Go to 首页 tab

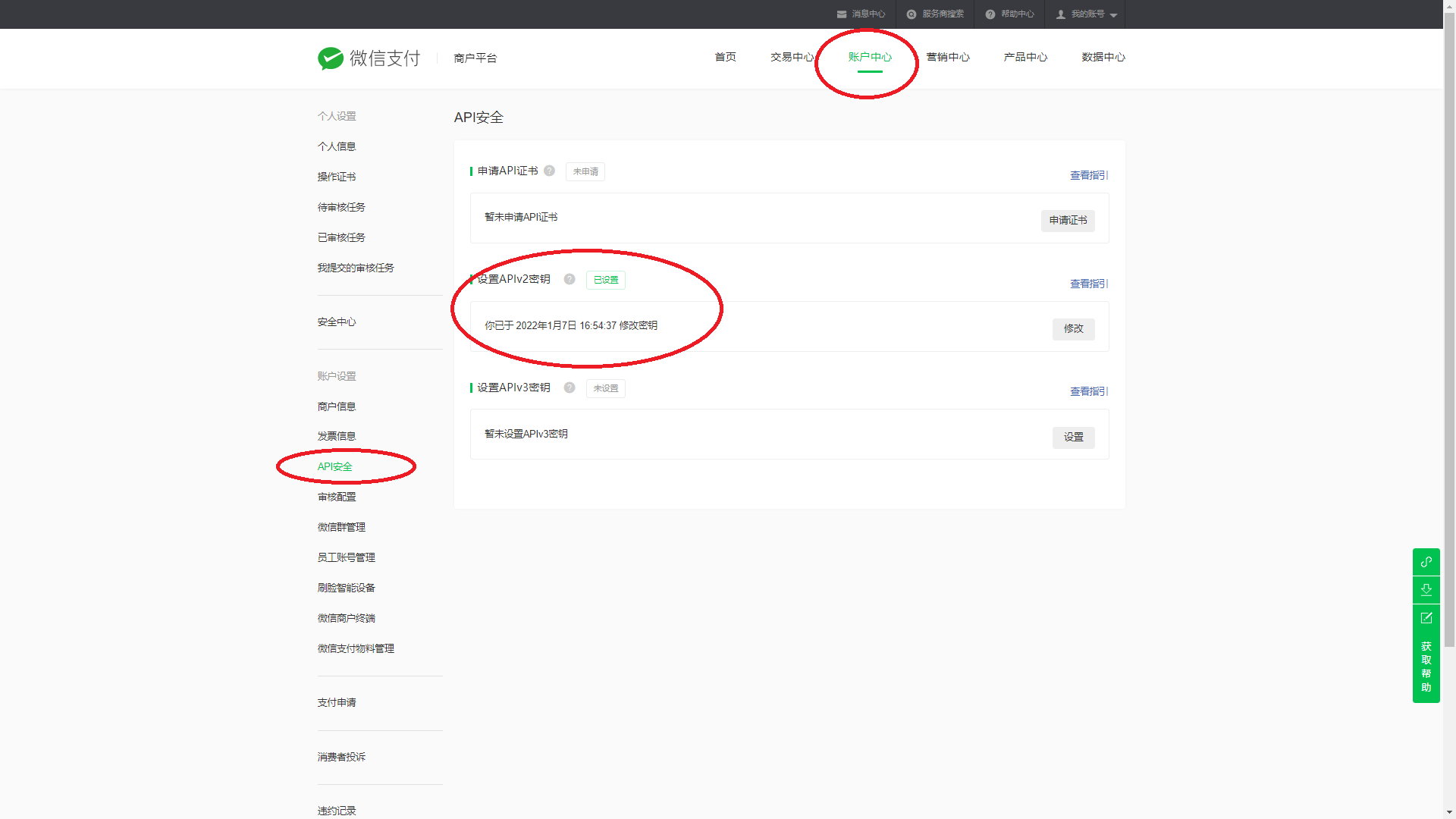coord(725,57)
